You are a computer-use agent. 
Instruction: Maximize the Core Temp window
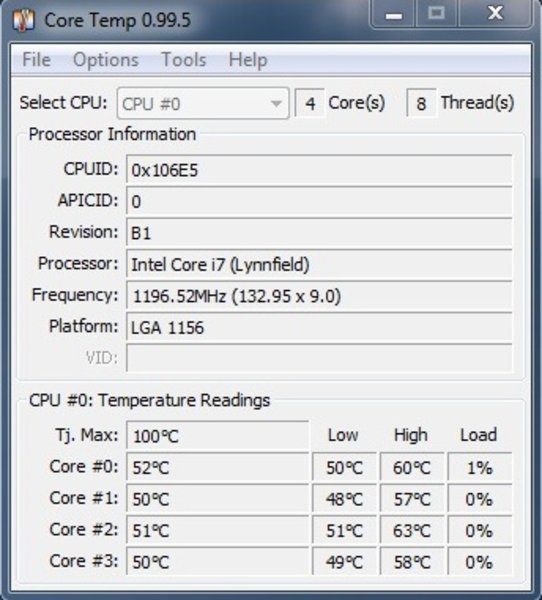coord(436,14)
